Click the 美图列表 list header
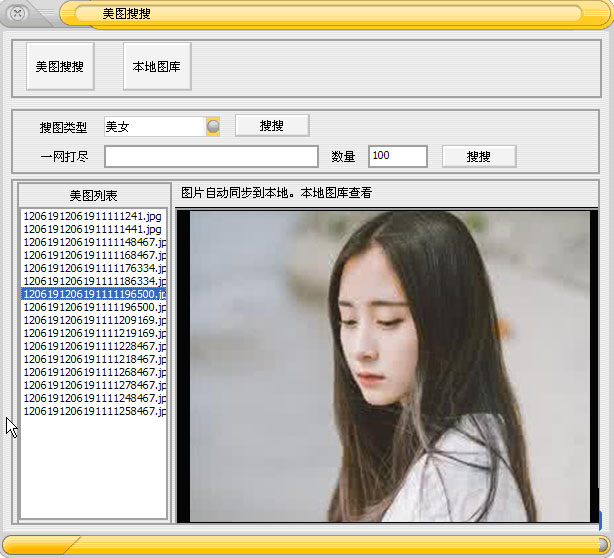Viewport: 614px width, 558px height. 94,195
